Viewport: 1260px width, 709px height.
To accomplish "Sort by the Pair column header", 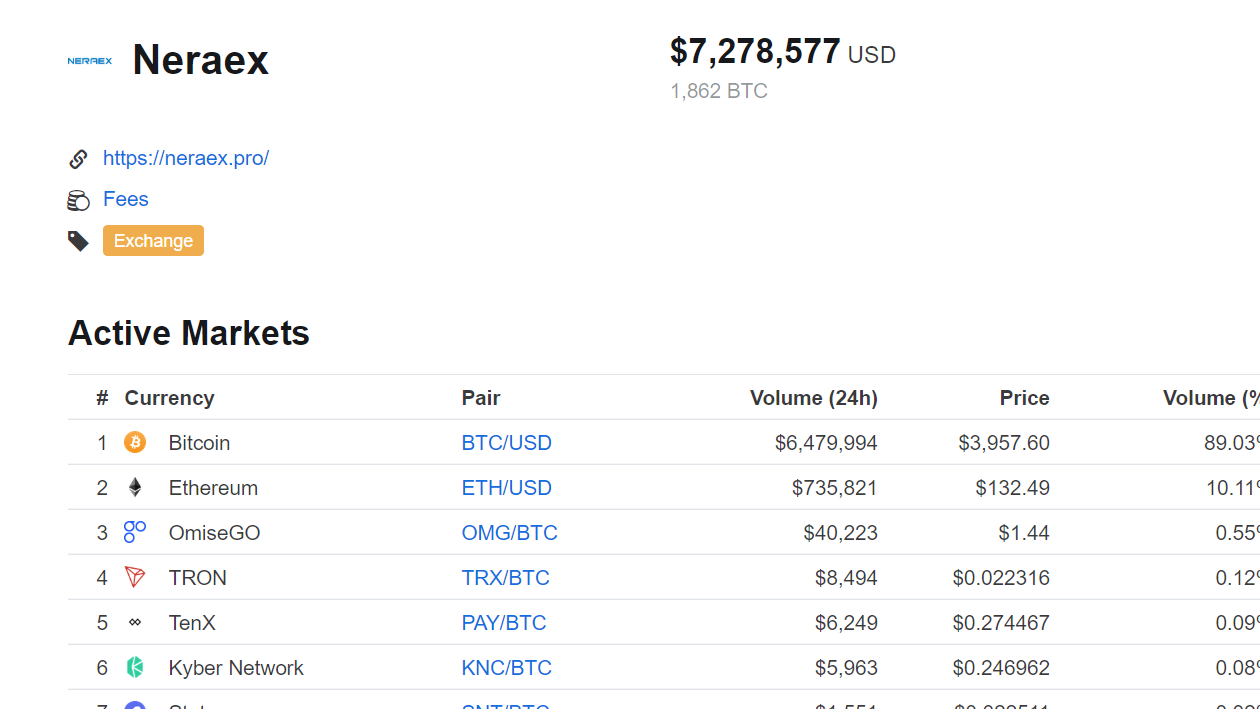I will [x=481, y=397].
